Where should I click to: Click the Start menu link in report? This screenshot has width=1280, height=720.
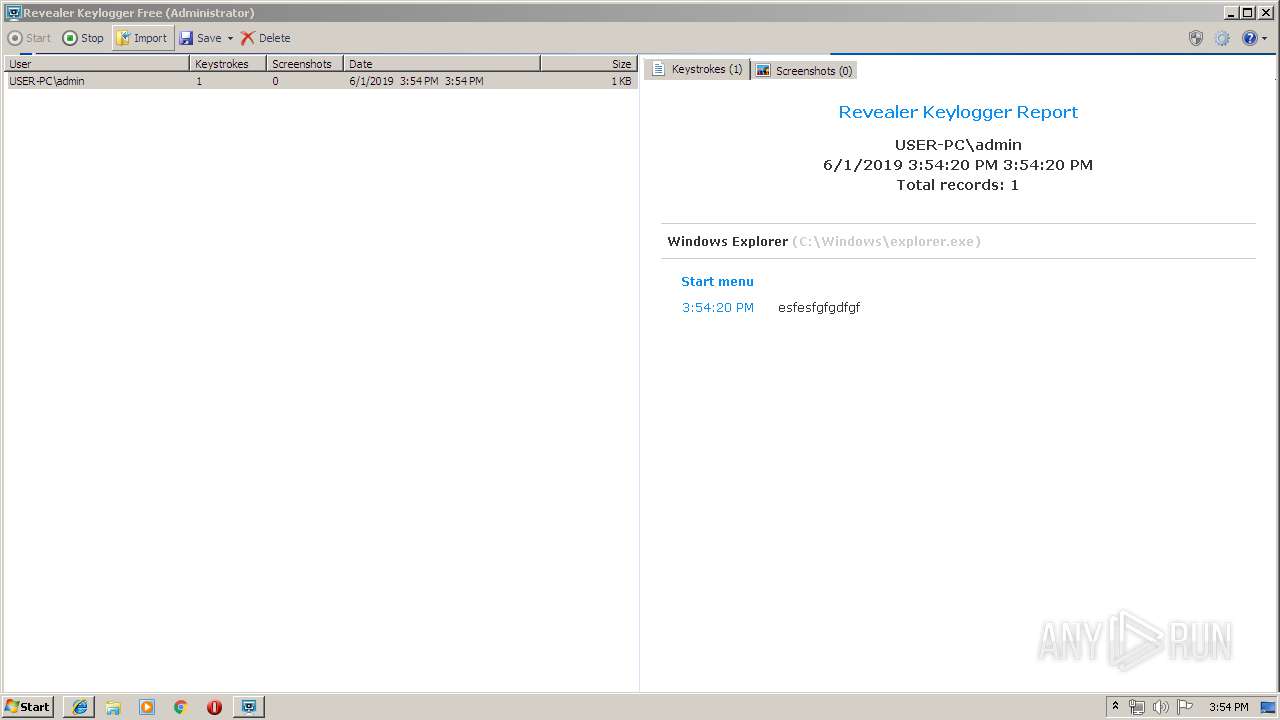pos(717,281)
